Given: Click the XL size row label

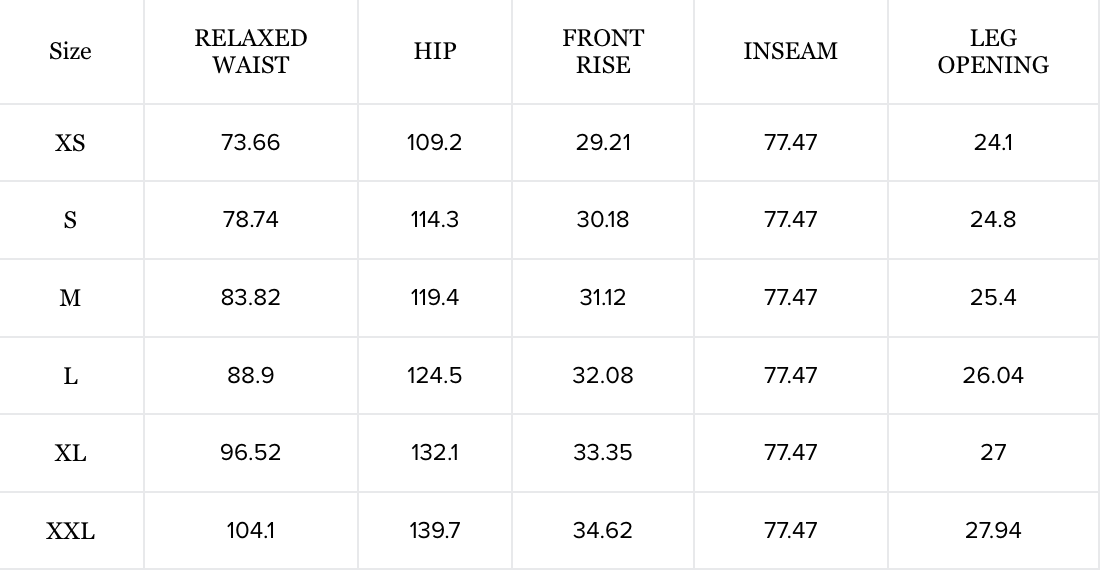Looking at the screenshot, I should (70, 453).
